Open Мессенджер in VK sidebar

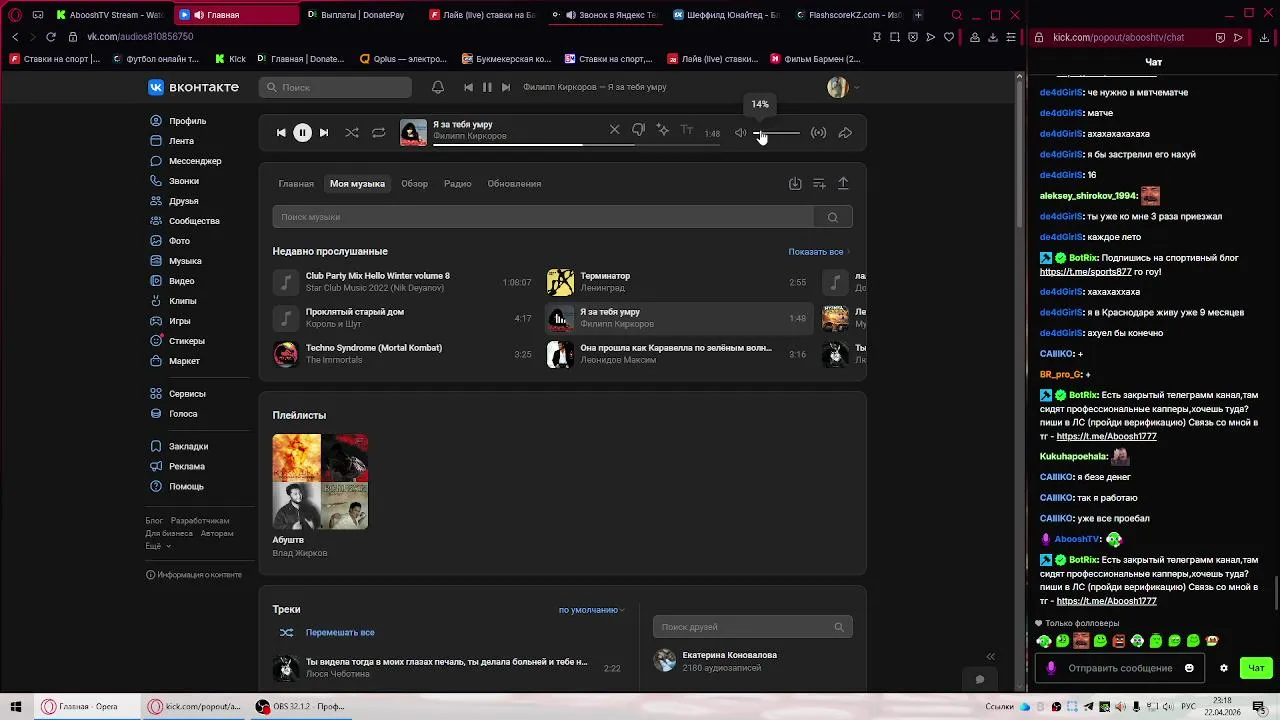coord(195,161)
